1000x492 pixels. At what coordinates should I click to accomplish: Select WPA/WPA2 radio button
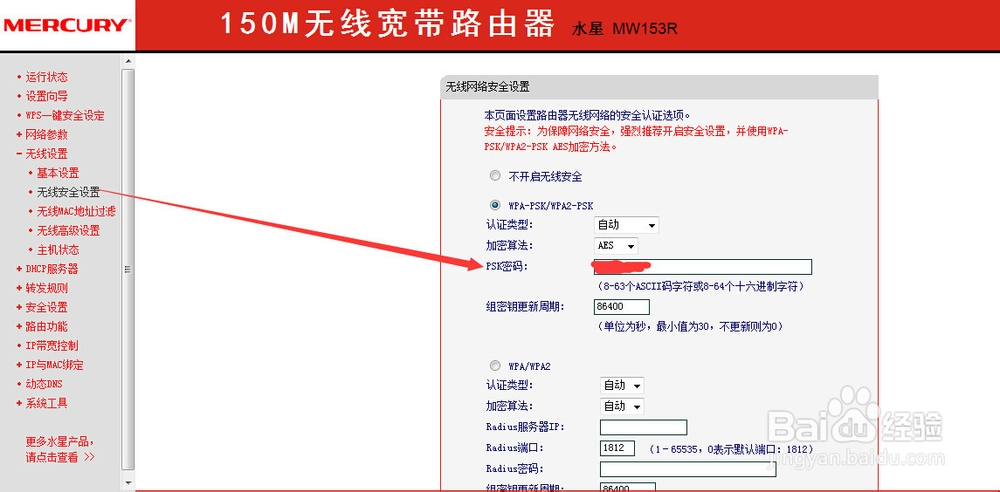(x=495, y=366)
